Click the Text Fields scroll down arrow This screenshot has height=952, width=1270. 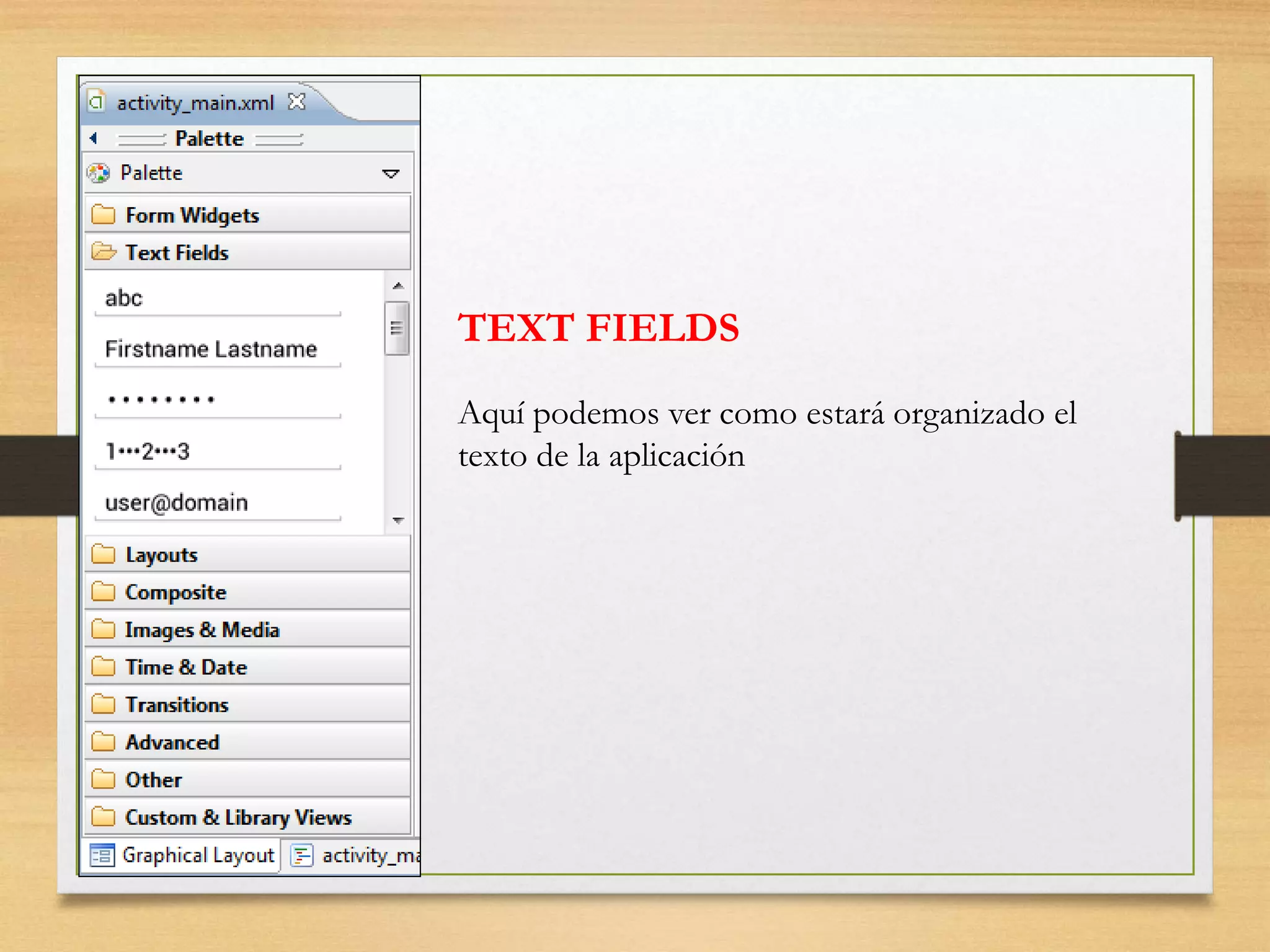(398, 520)
